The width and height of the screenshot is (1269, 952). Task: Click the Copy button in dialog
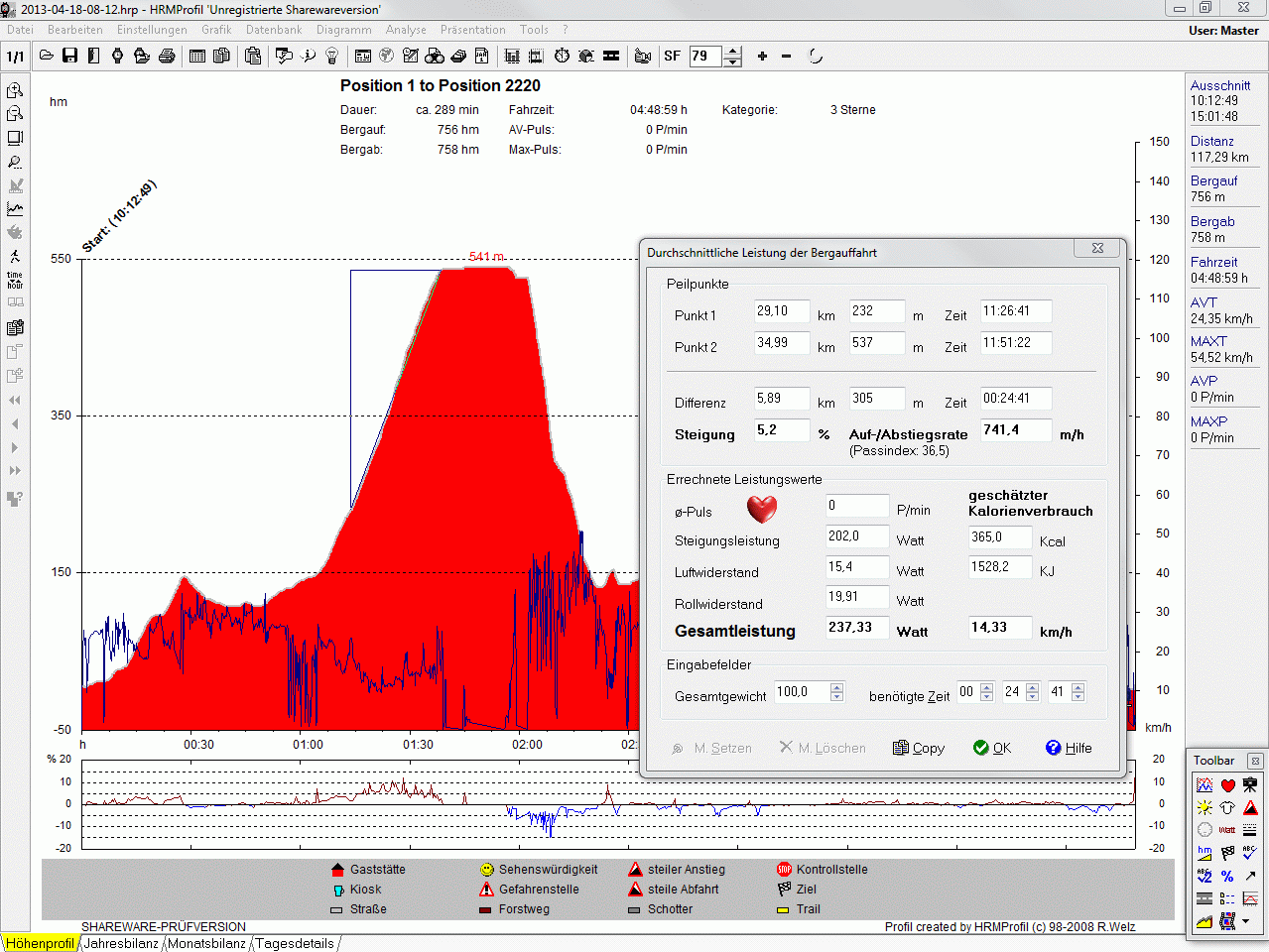pyautogui.click(x=919, y=748)
